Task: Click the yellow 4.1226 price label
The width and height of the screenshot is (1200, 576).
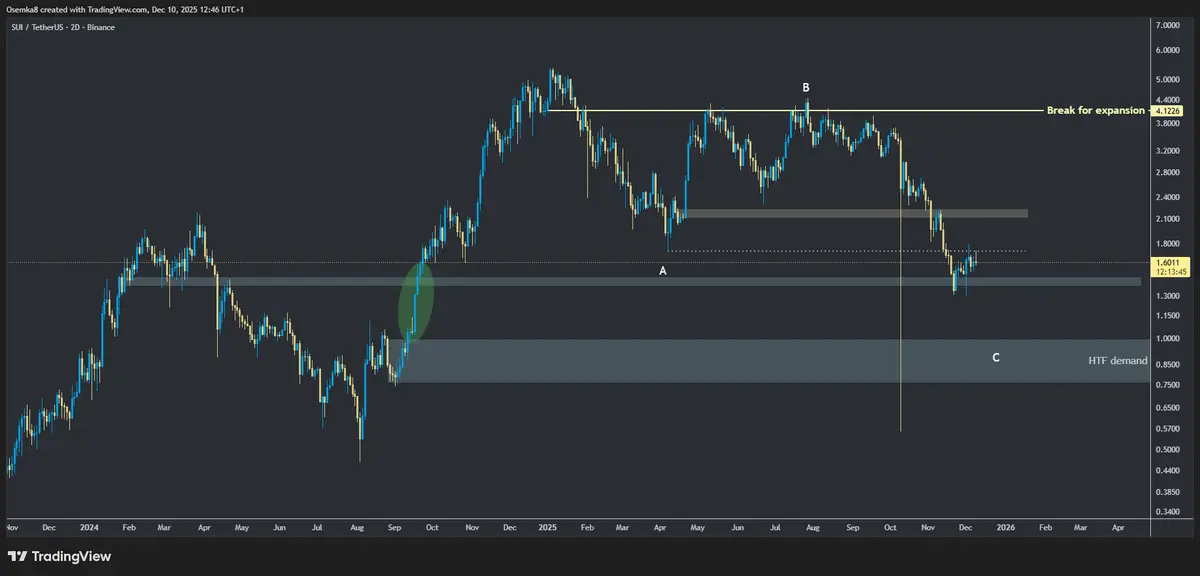Action: (1170, 111)
